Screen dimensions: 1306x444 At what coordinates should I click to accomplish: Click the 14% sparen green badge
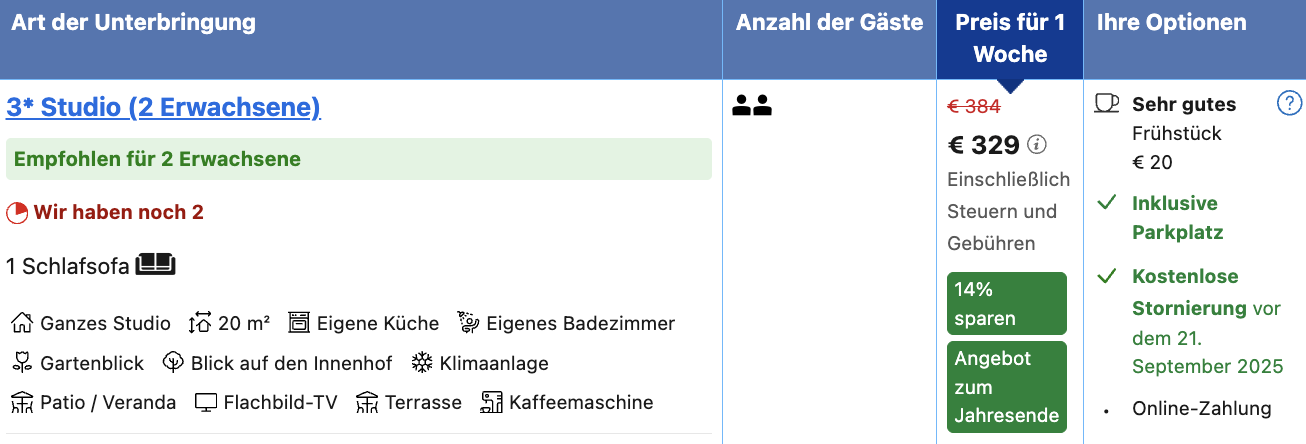1007,304
